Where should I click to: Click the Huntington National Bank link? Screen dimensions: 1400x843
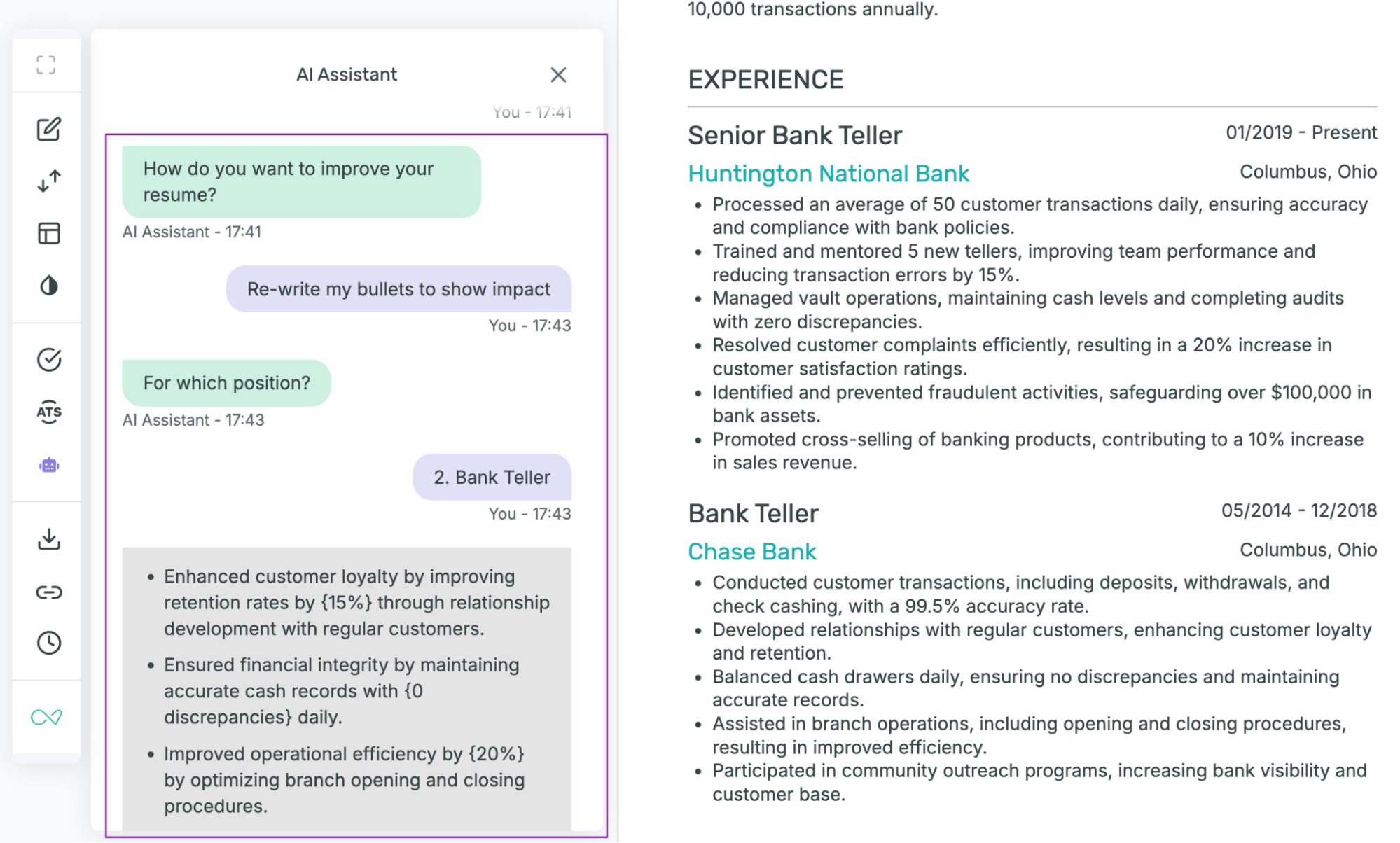(x=829, y=174)
